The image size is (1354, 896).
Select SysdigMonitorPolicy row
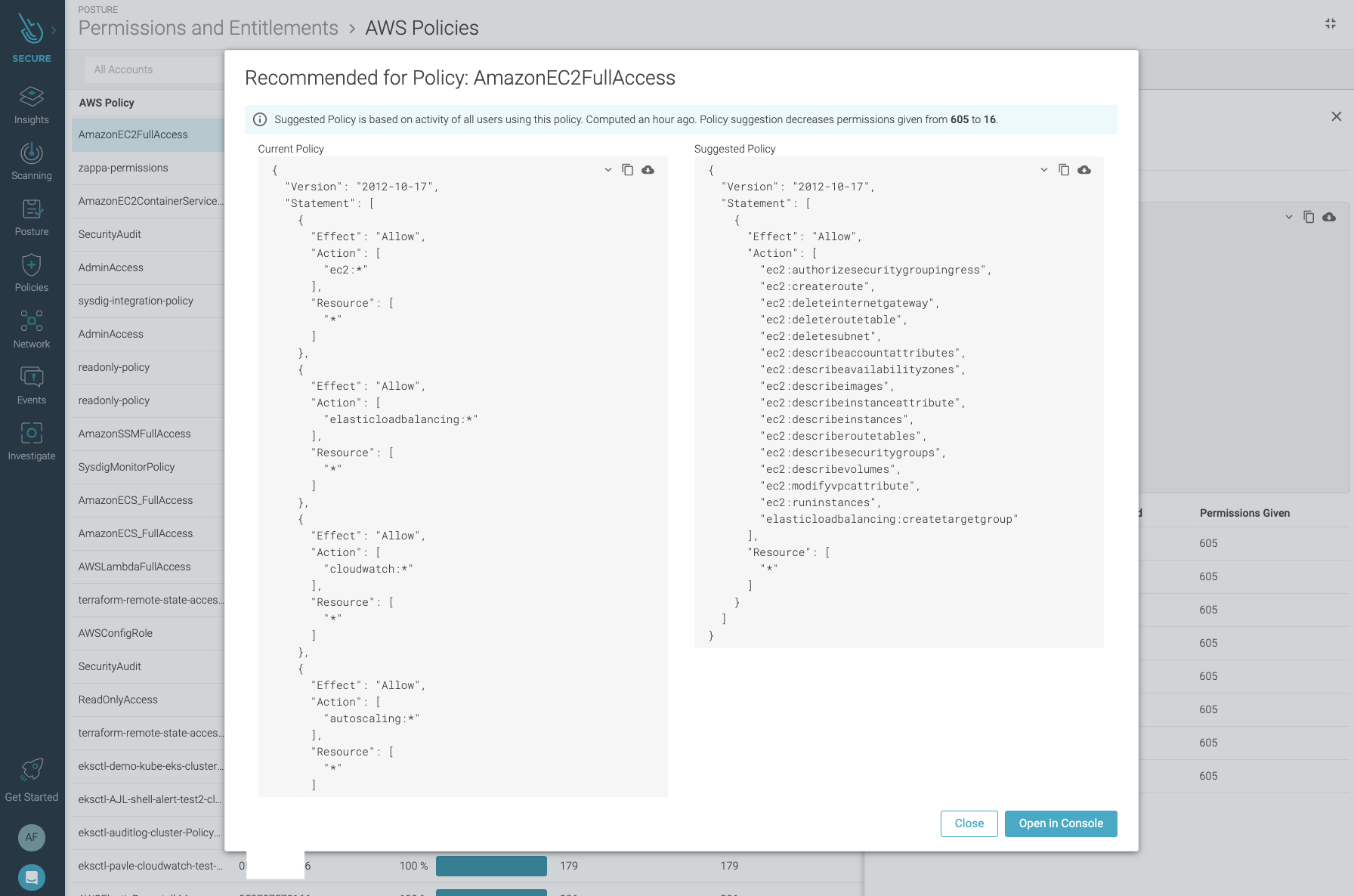pyautogui.click(x=148, y=467)
